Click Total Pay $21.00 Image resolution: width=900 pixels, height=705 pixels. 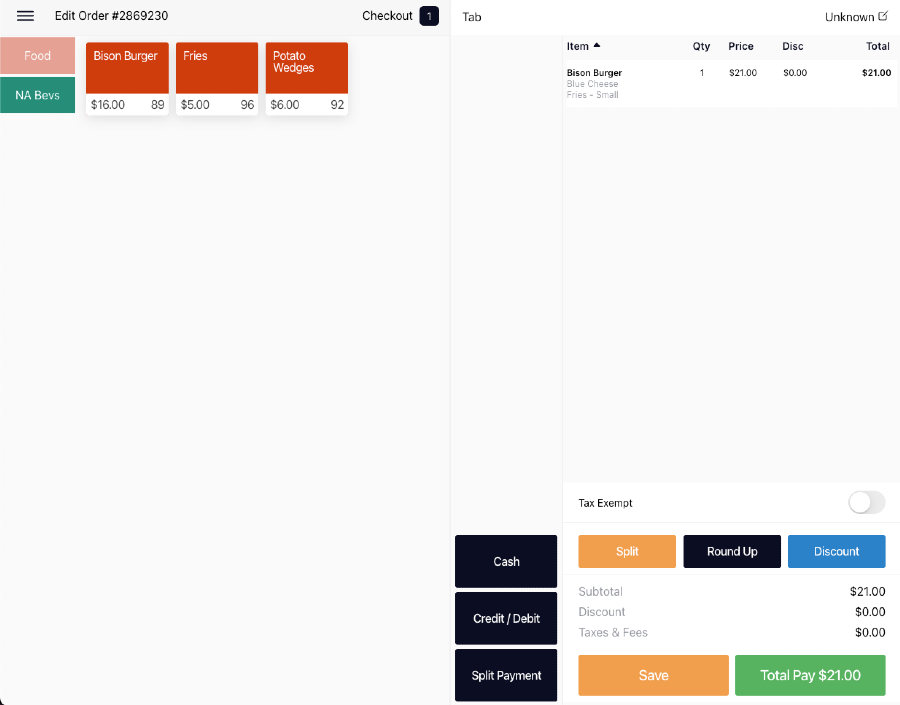tap(810, 675)
